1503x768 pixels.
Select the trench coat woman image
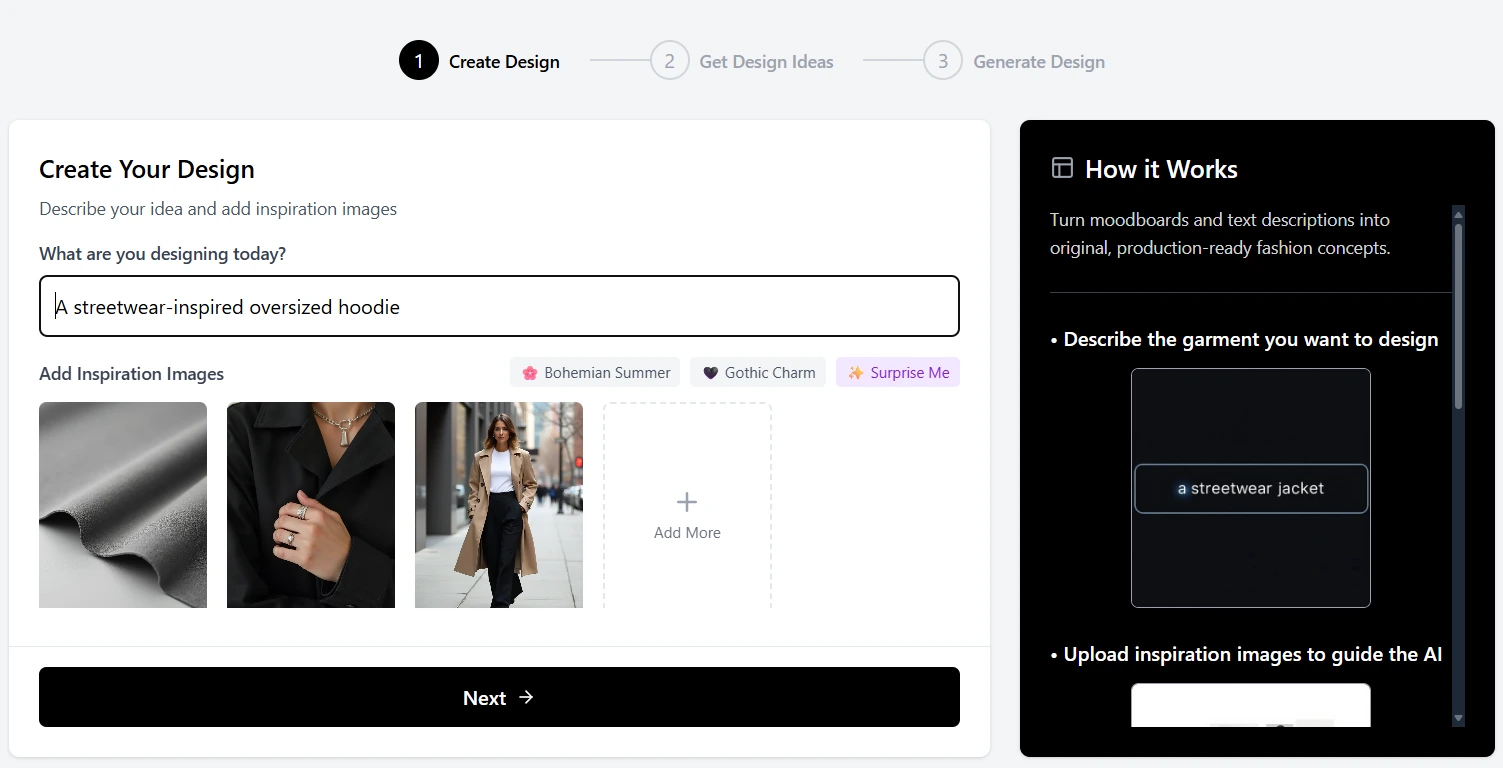click(499, 505)
